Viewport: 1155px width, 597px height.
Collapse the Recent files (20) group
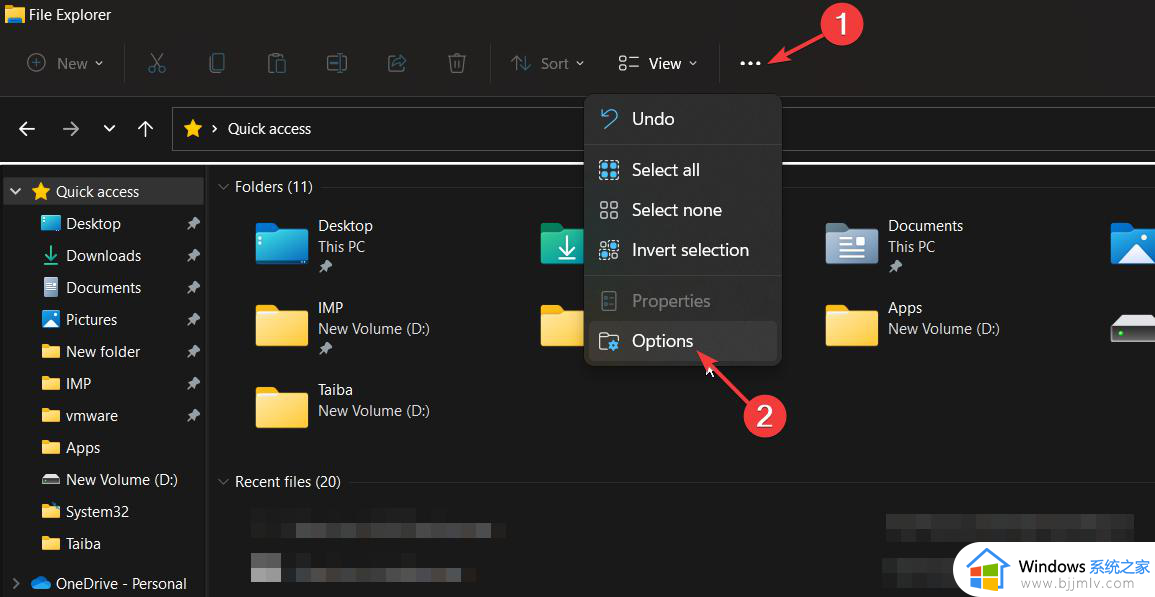point(223,482)
